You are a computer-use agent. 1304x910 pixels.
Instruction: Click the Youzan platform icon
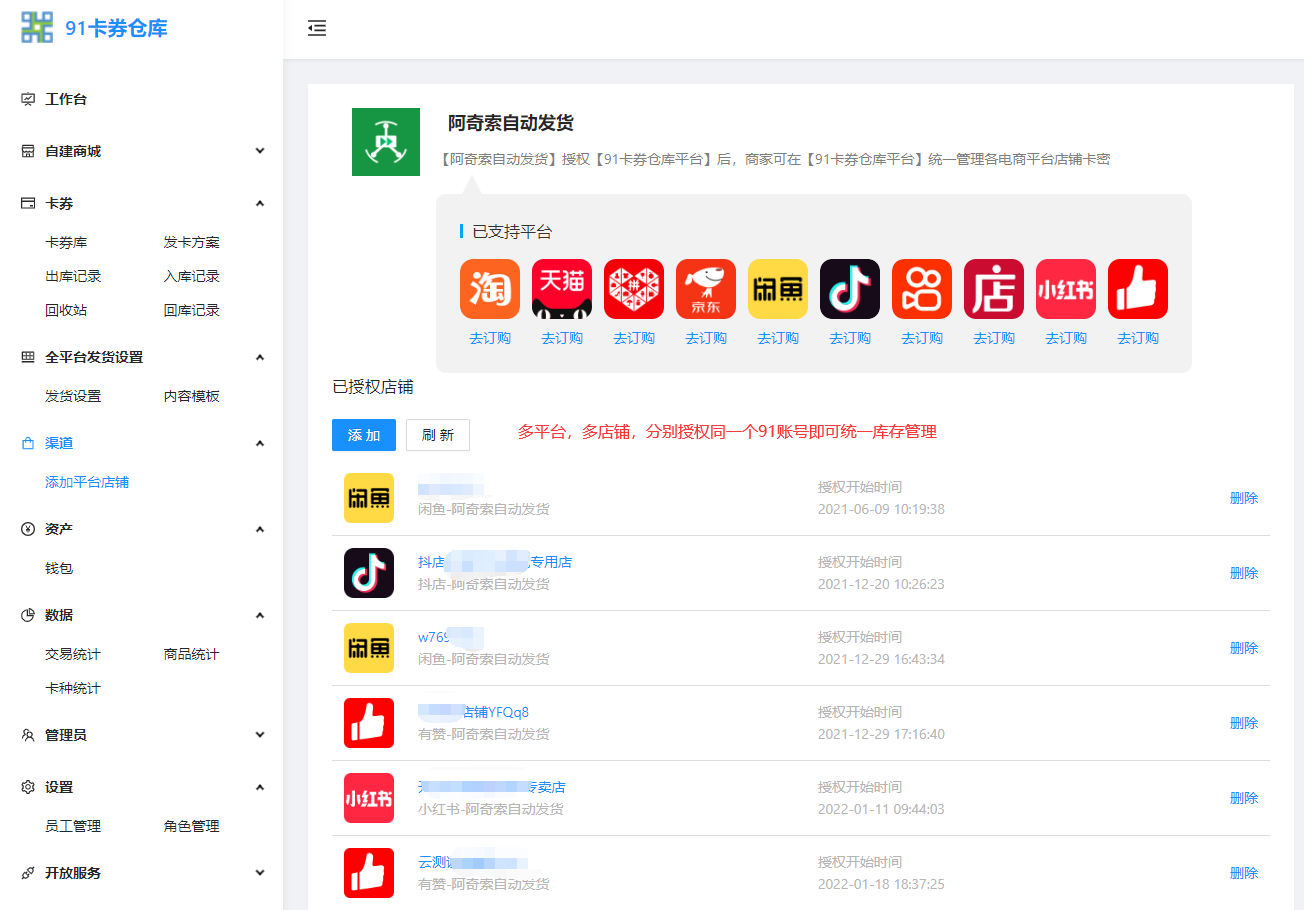[x=1137, y=288]
